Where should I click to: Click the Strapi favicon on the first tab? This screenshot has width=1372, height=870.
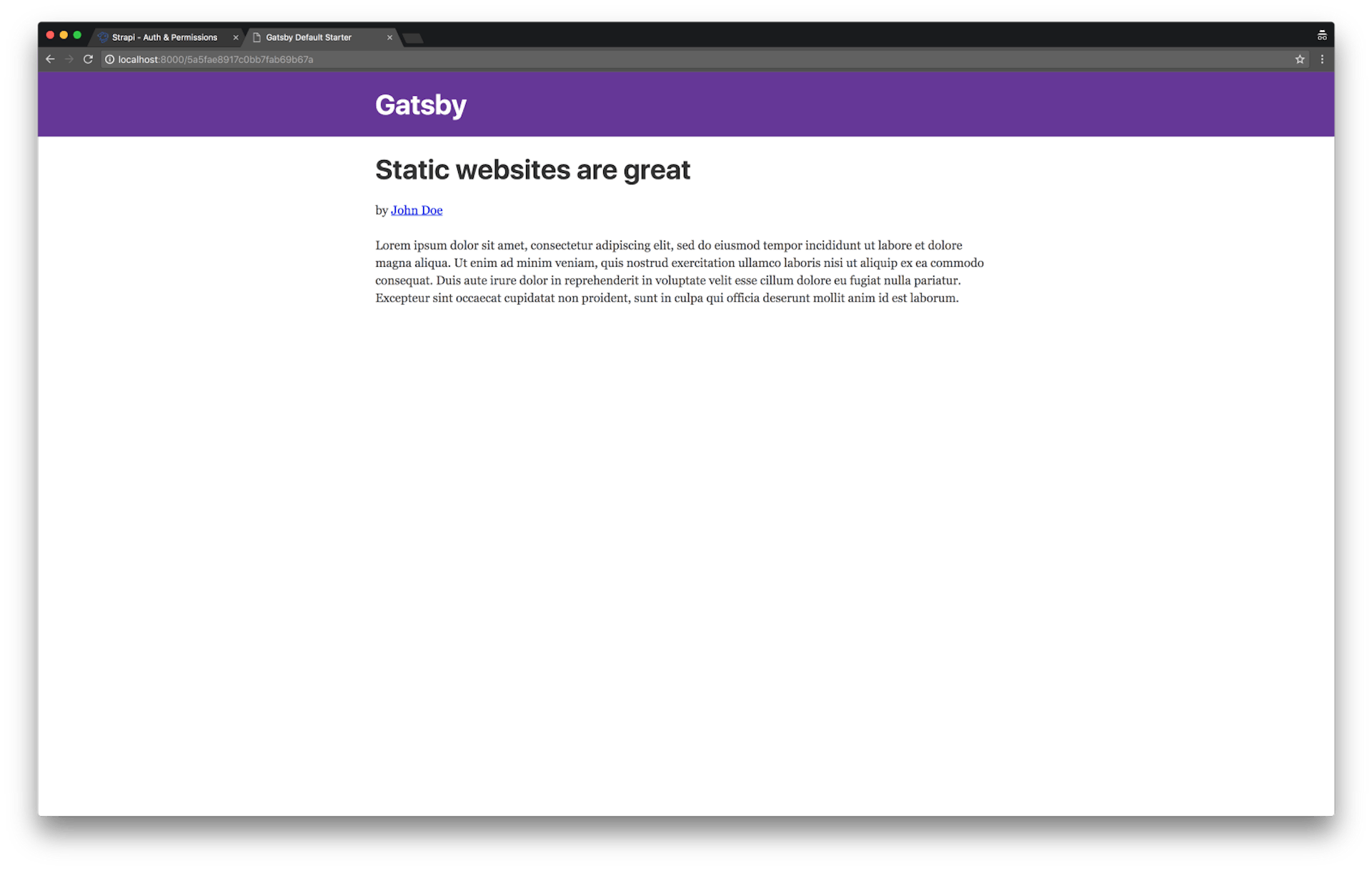[104, 36]
